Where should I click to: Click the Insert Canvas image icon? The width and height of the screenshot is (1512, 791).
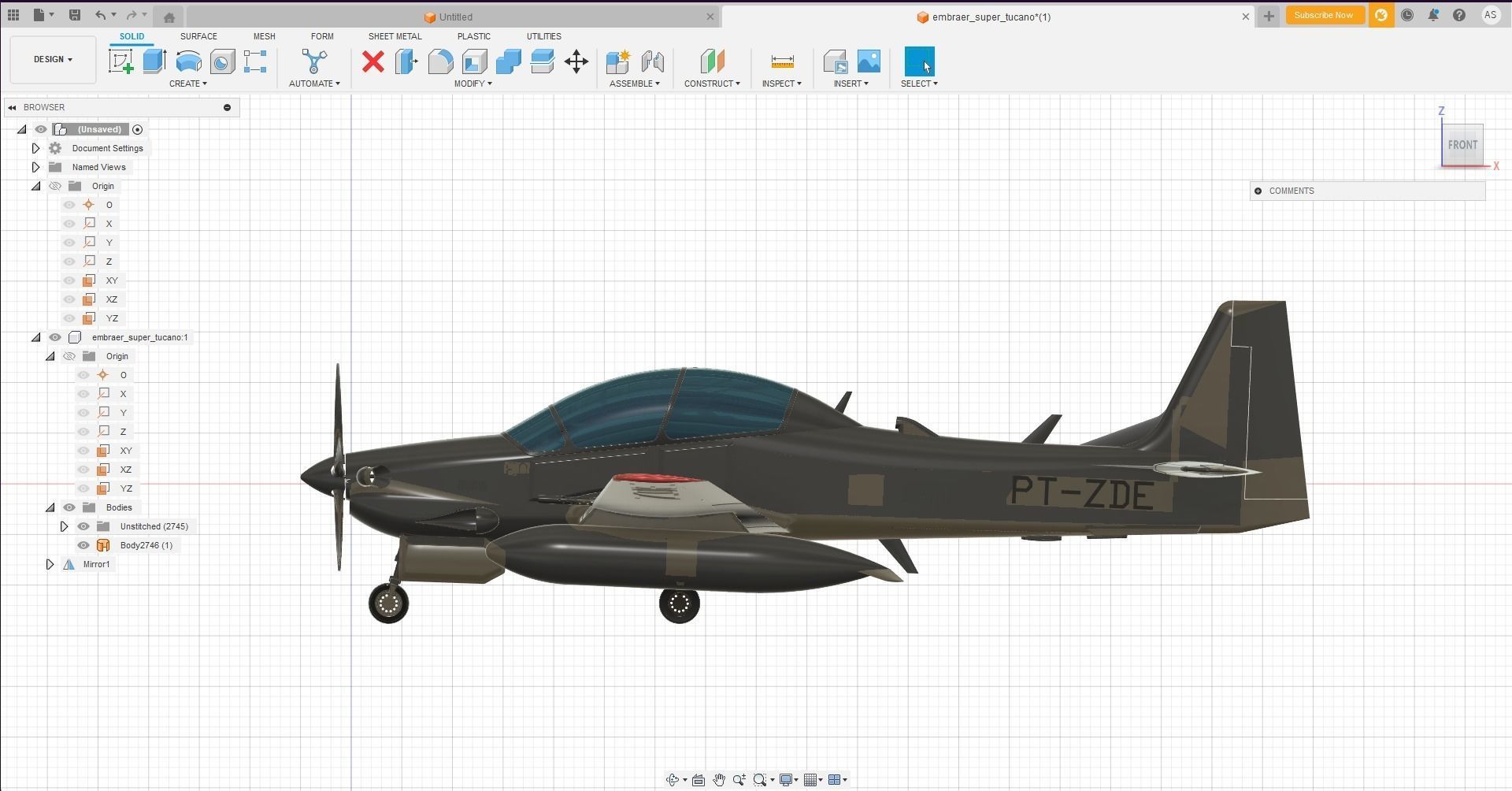click(869, 61)
